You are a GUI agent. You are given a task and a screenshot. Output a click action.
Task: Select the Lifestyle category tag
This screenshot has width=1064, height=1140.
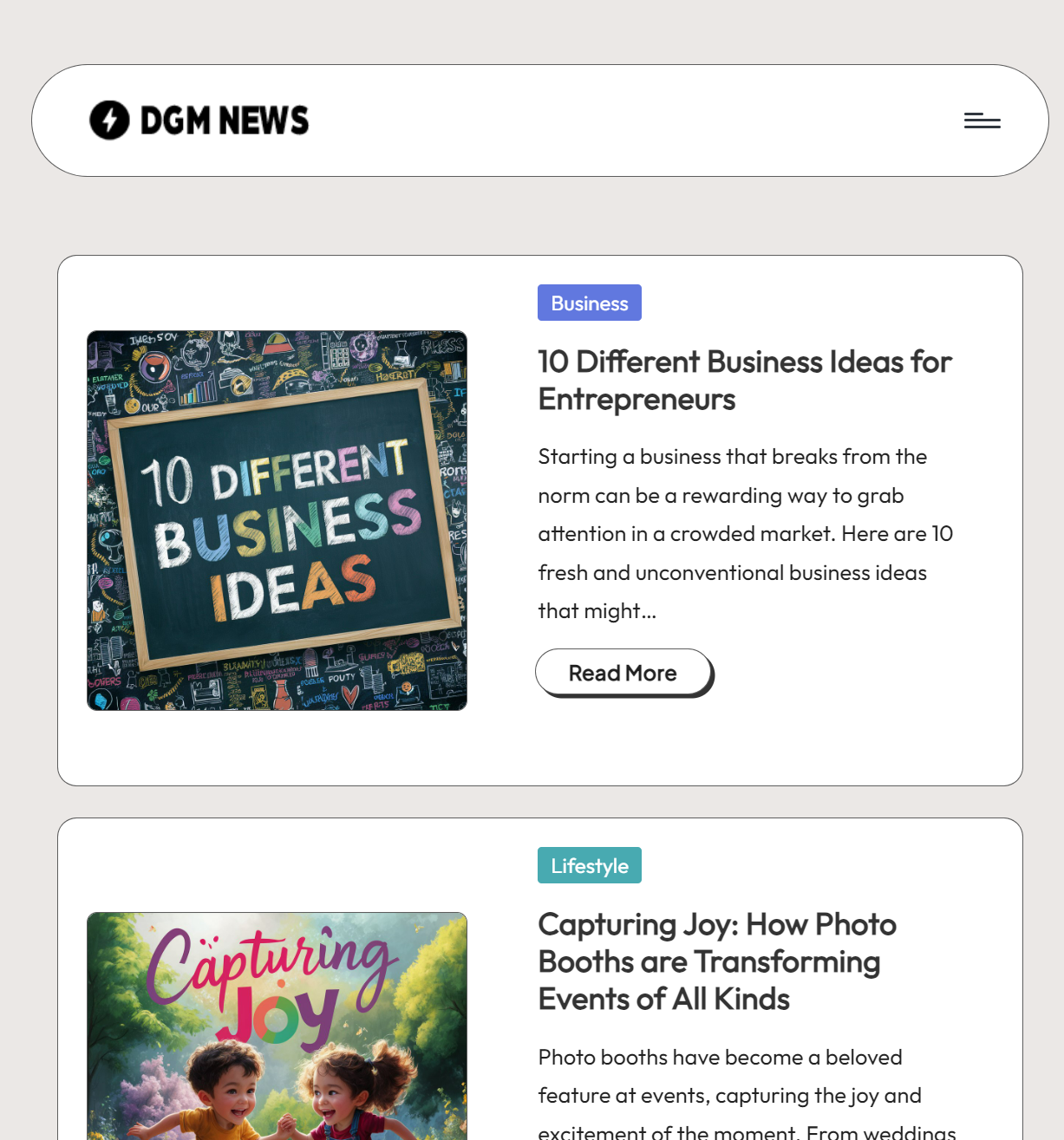590,865
